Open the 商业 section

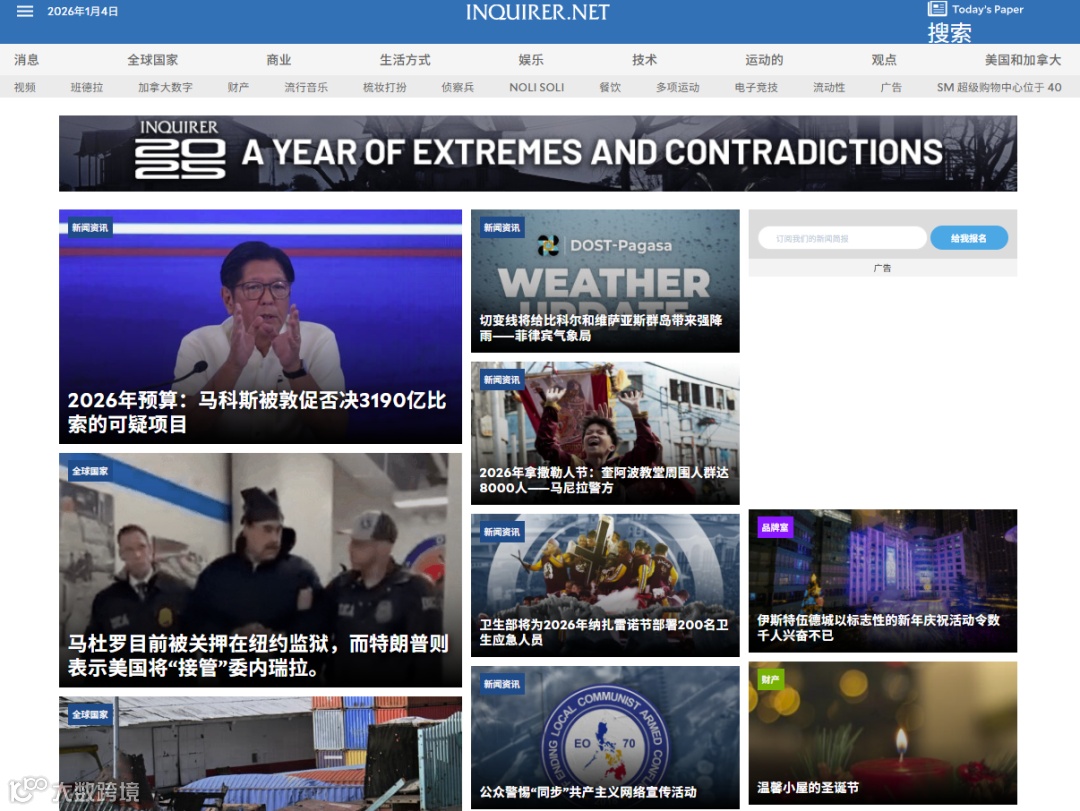(x=278, y=60)
